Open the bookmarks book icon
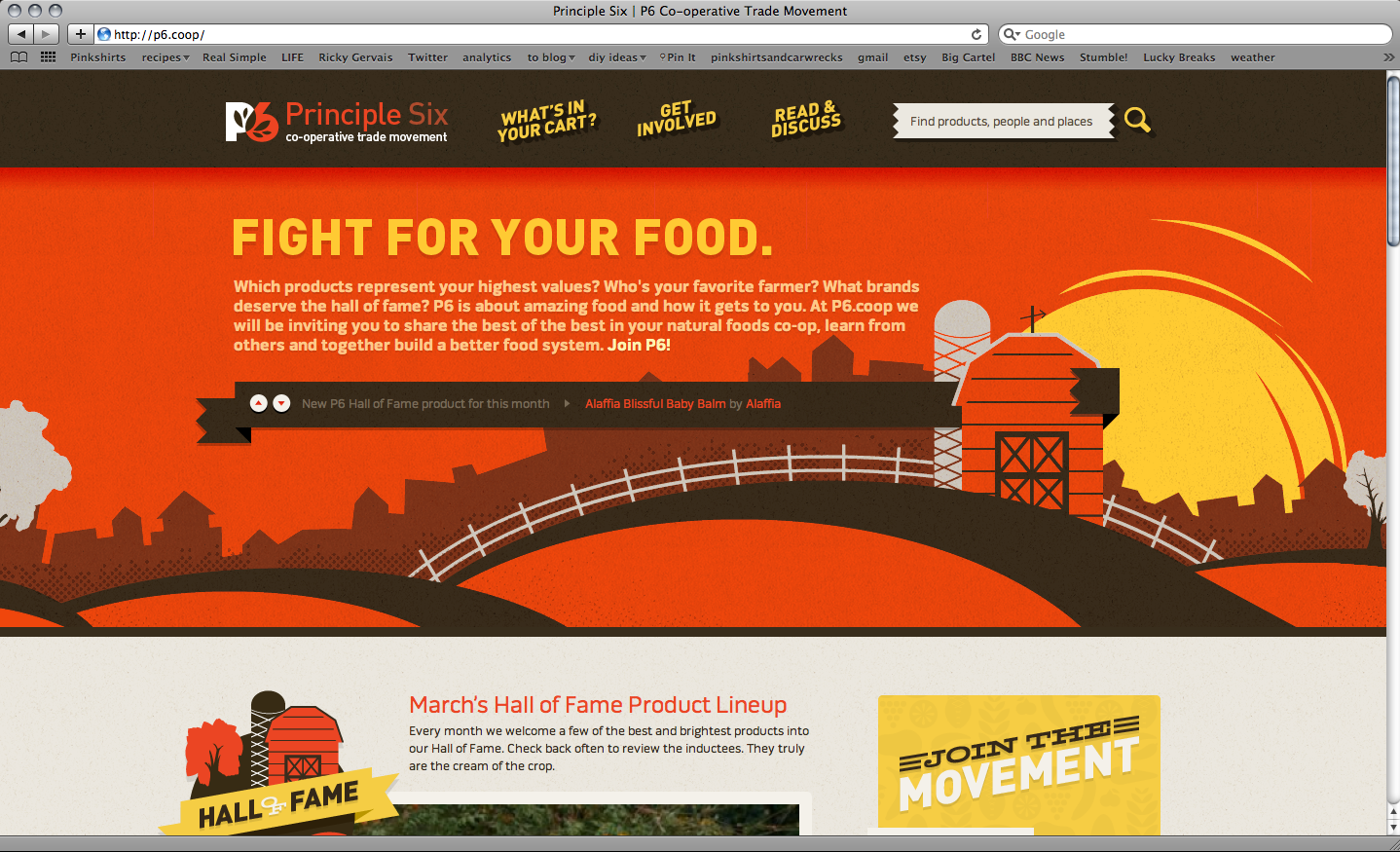 pos(18,57)
